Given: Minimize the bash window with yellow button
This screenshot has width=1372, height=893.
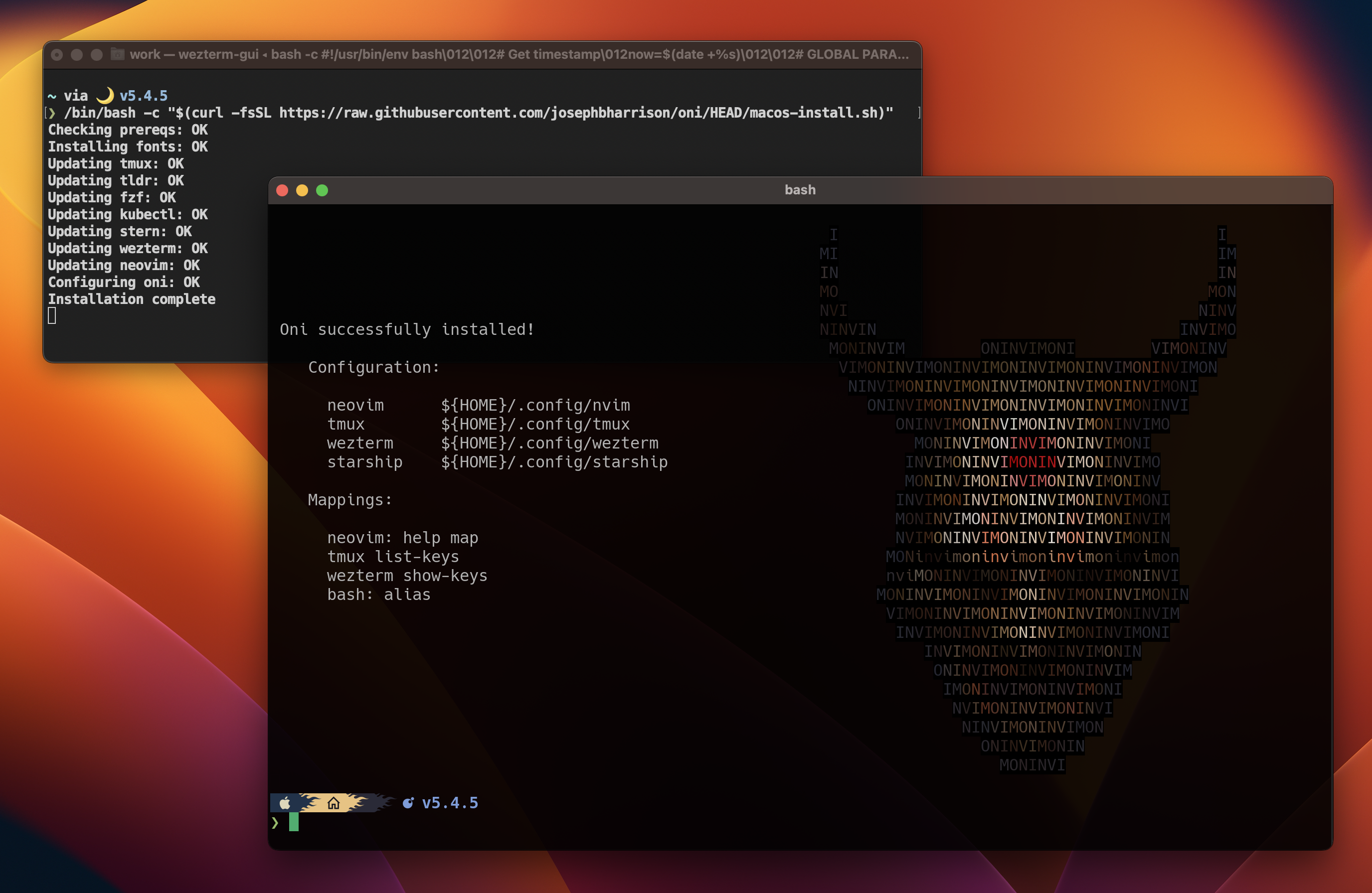Looking at the screenshot, I should pos(302,190).
